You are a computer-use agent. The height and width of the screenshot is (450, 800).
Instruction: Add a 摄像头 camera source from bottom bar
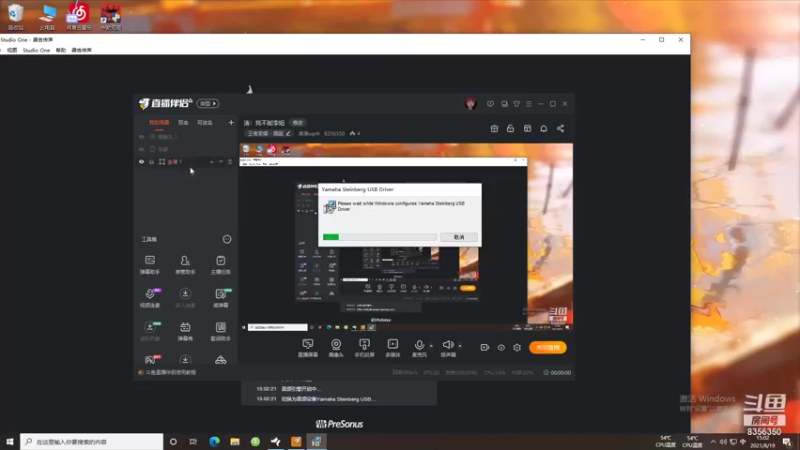[336, 348]
